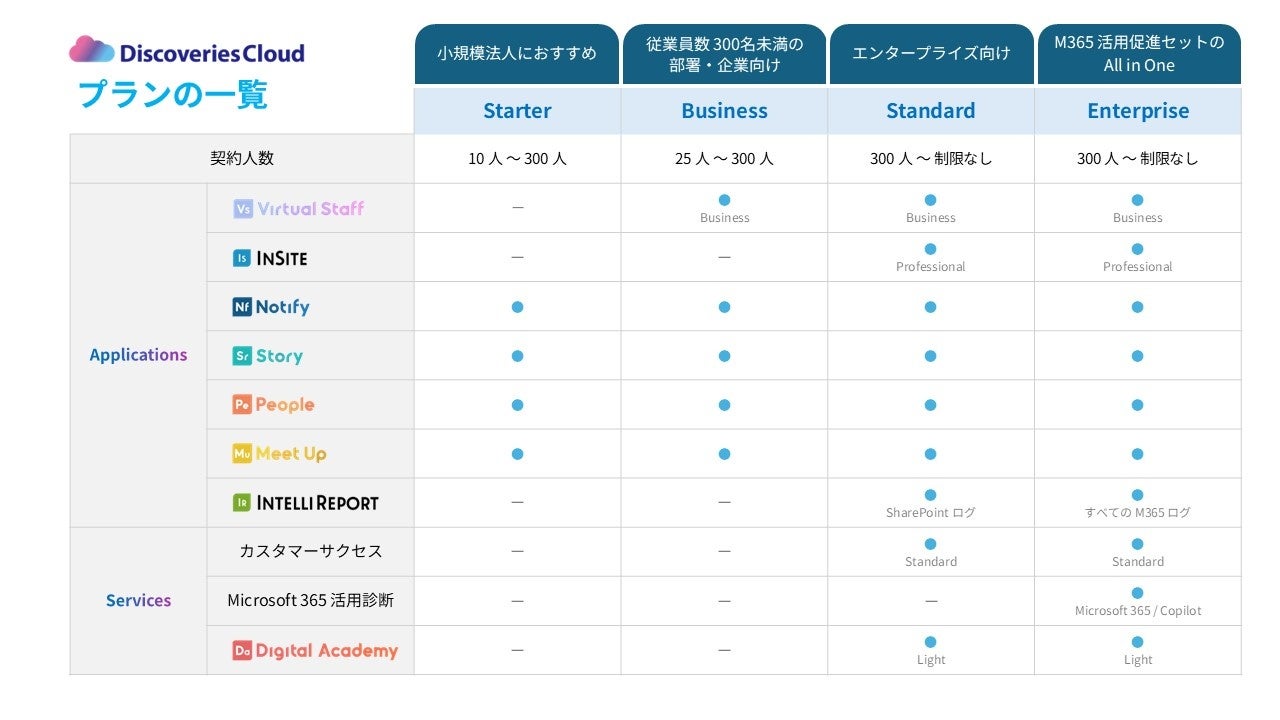This screenshot has width=1280, height=720.
Task: Click the People dot in Standard column
Action: click(930, 405)
